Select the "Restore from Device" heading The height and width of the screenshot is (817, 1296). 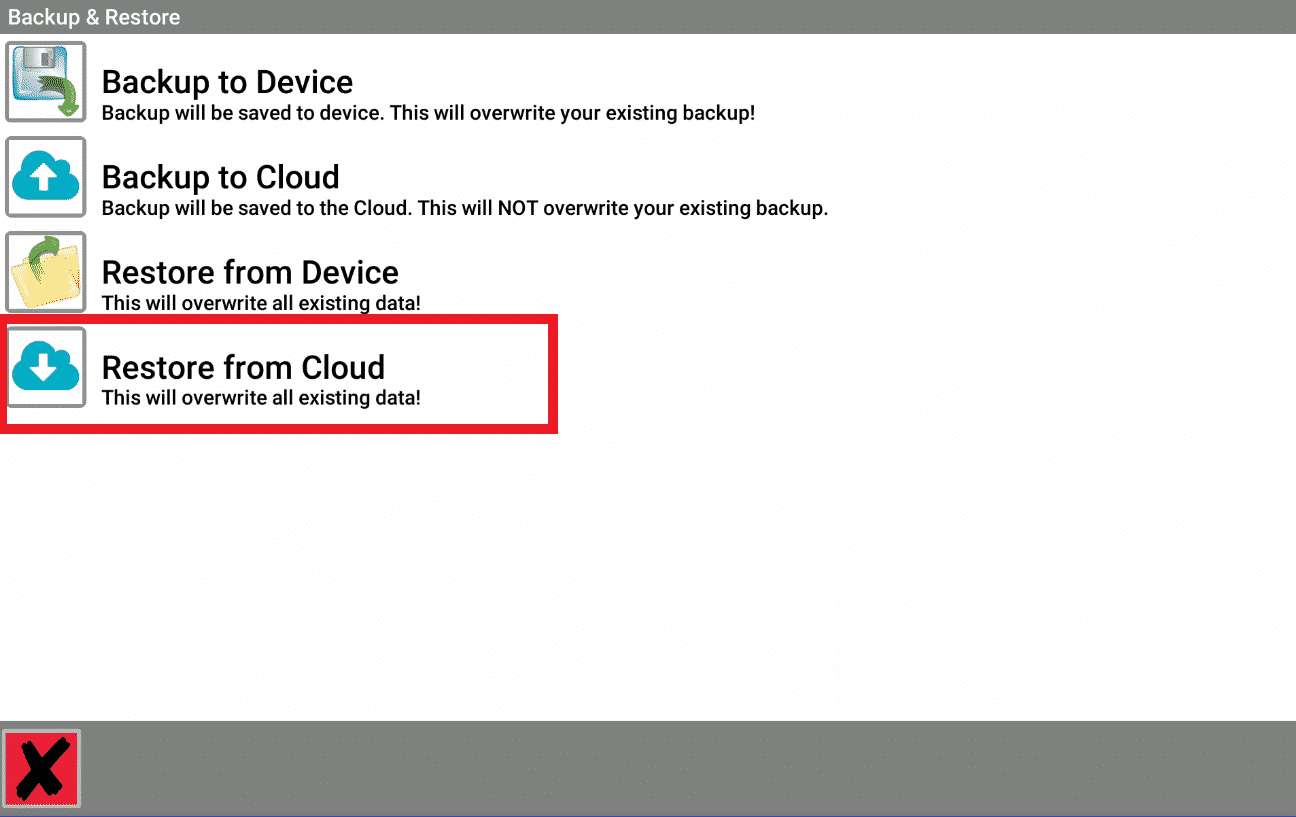pyautogui.click(x=250, y=272)
